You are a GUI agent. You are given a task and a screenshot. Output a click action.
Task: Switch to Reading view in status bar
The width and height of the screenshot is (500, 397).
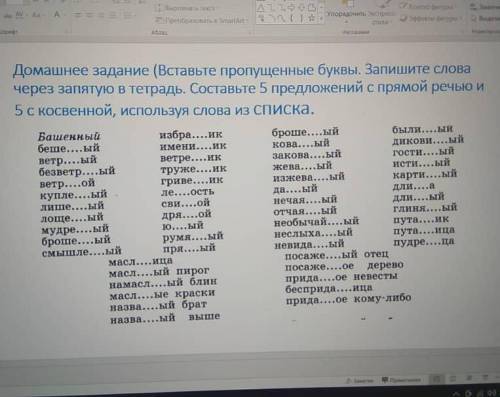pos(469,378)
